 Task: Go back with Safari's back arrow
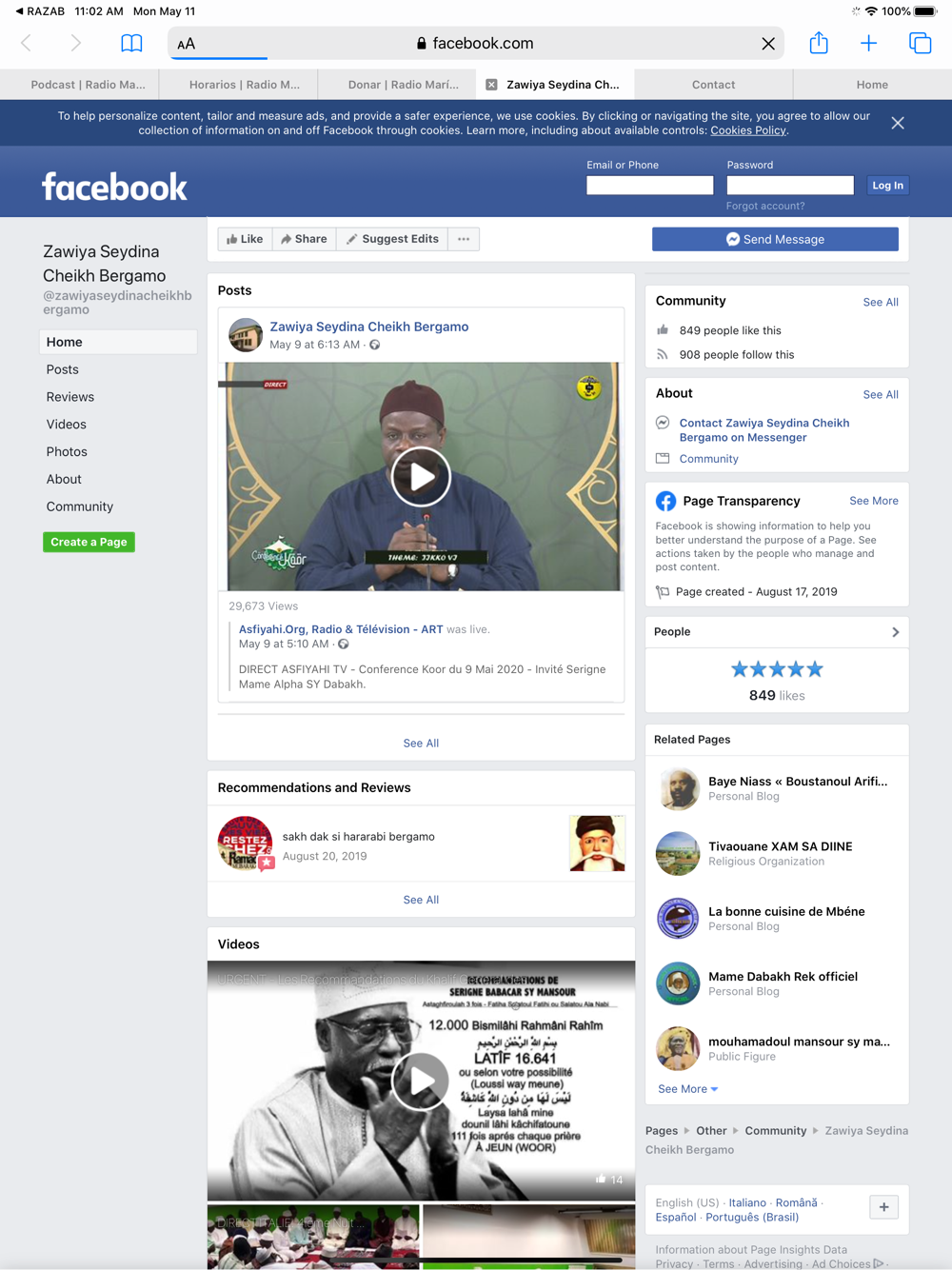pos(27,43)
